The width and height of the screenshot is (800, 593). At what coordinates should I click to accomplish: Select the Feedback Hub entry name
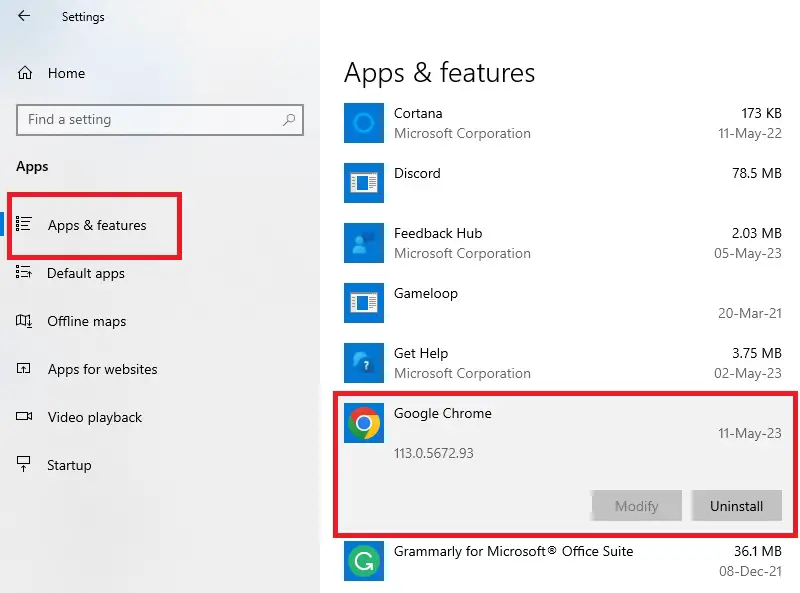click(438, 233)
